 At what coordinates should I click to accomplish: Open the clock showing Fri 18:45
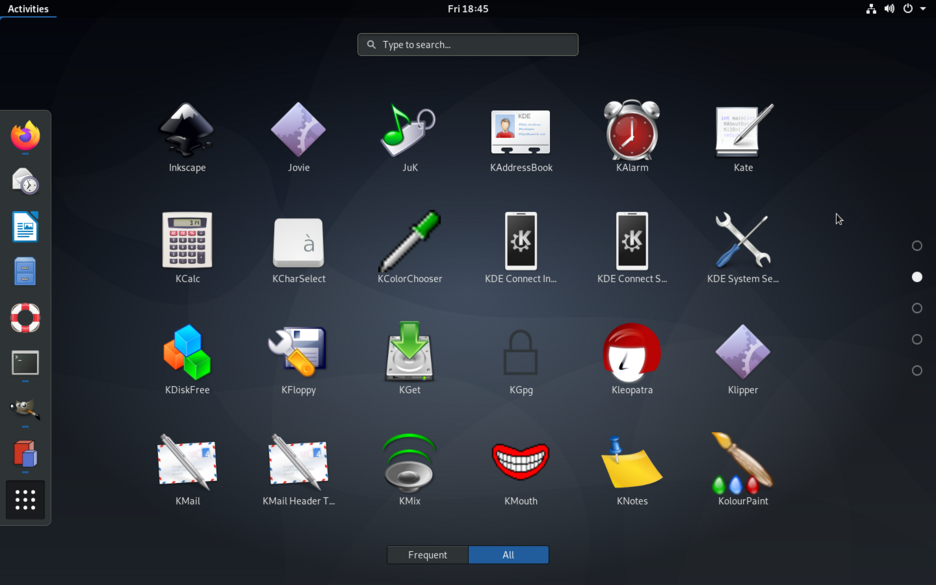[468, 8]
